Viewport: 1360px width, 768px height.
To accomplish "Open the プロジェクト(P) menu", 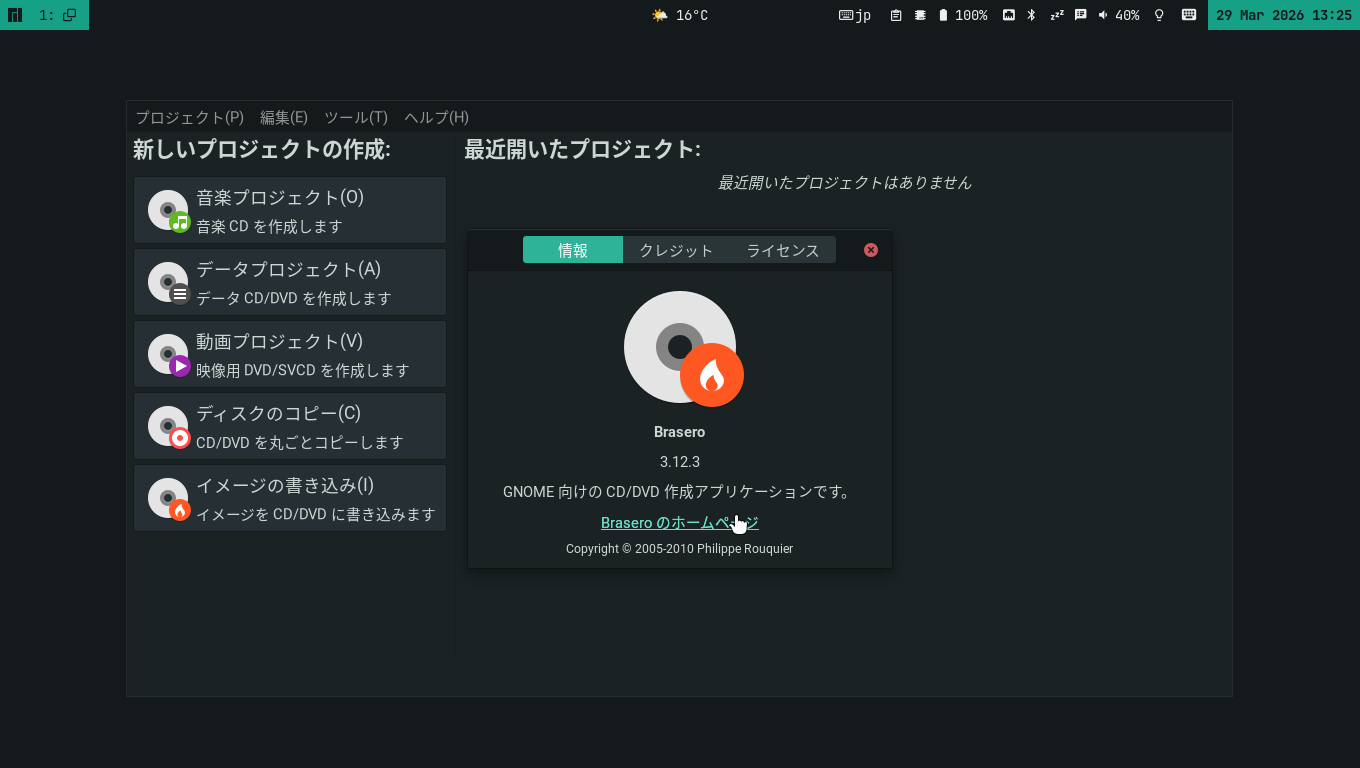I will [x=190, y=117].
